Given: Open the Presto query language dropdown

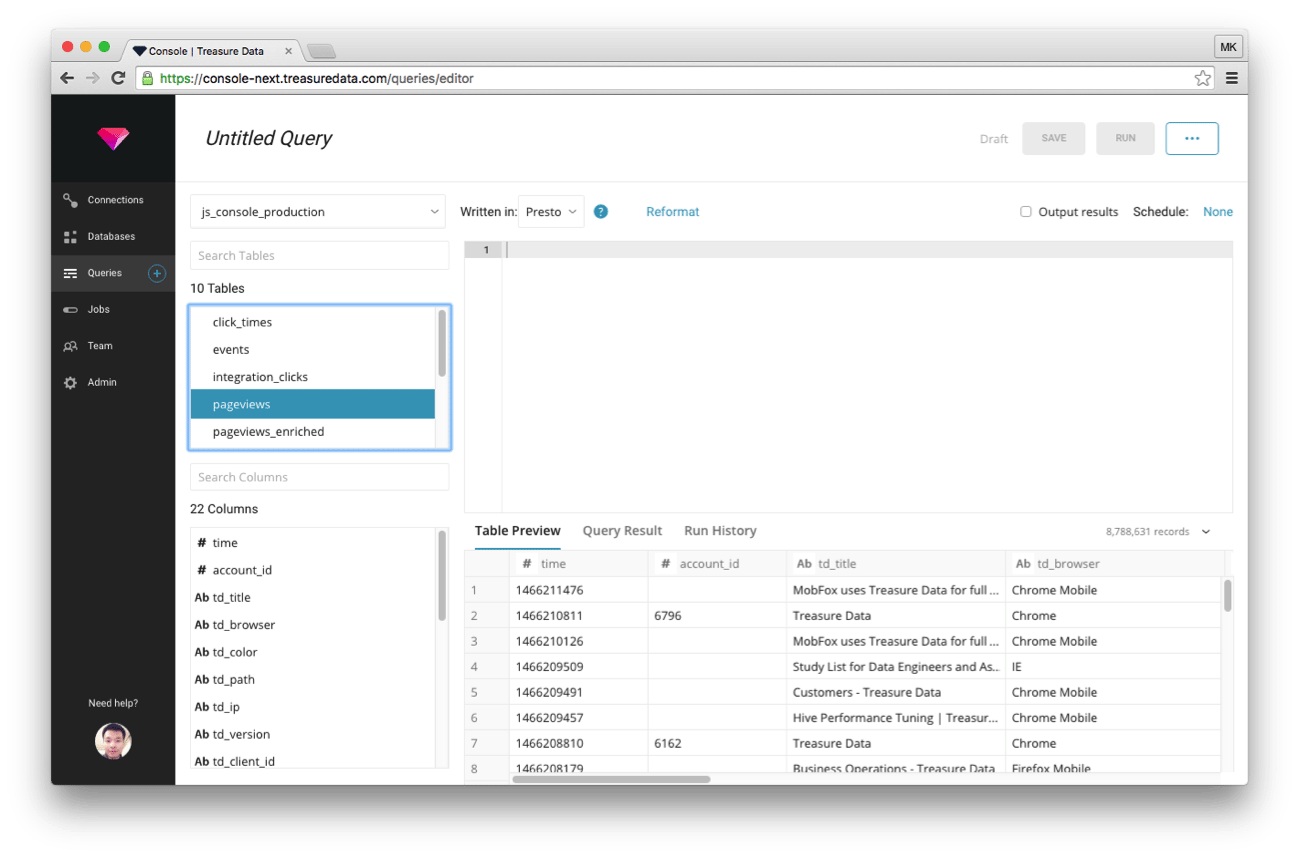Looking at the screenshot, I should pos(551,212).
